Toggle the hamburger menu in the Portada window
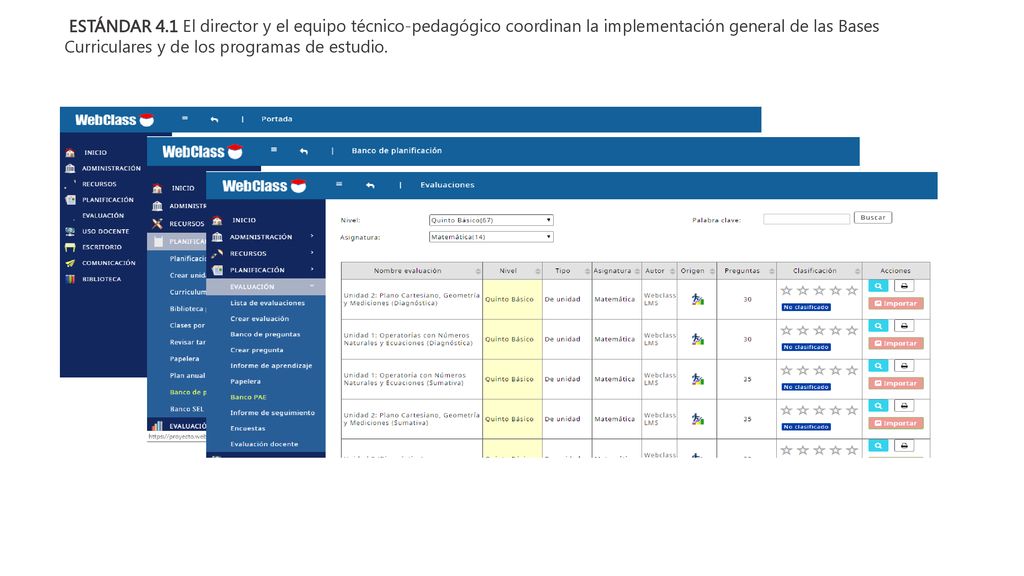Image resolution: width=1024 pixels, height=576 pixels. point(185,119)
